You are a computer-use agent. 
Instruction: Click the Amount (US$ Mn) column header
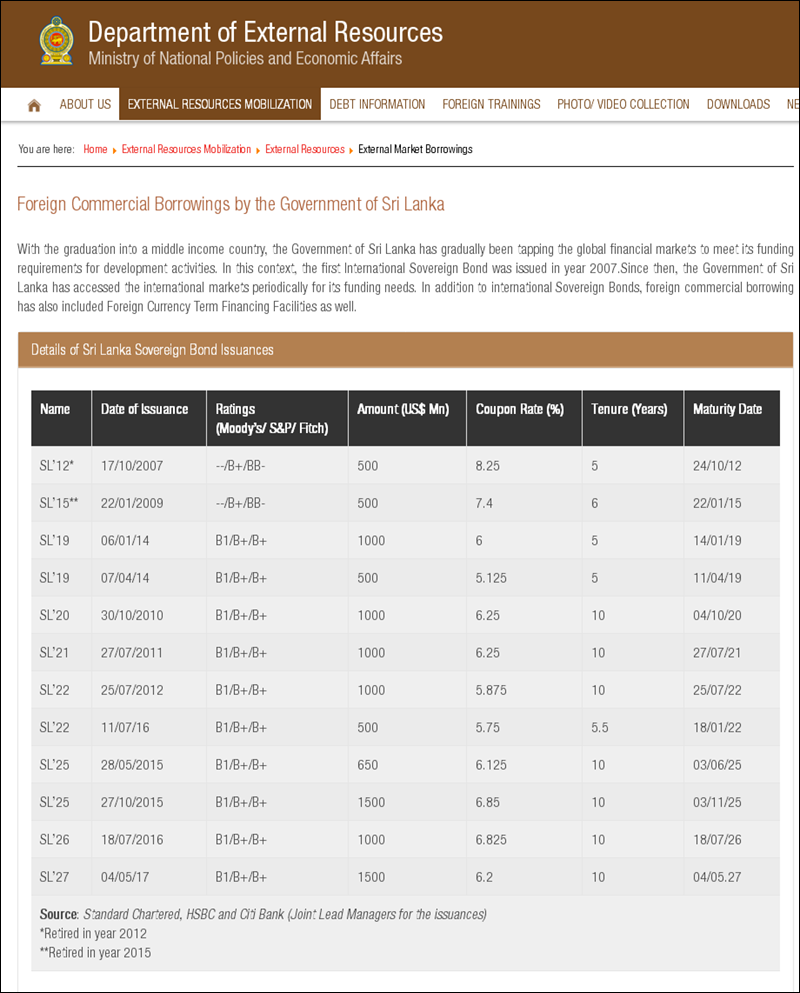click(x=403, y=409)
